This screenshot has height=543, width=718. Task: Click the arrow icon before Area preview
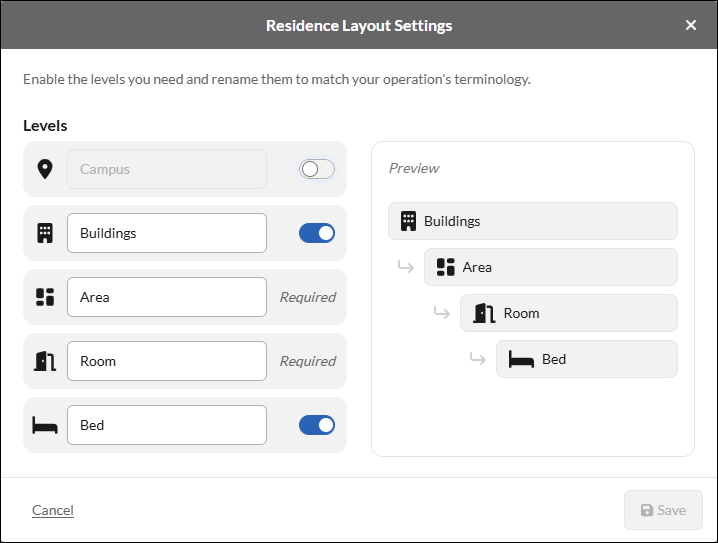click(x=406, y=266)
